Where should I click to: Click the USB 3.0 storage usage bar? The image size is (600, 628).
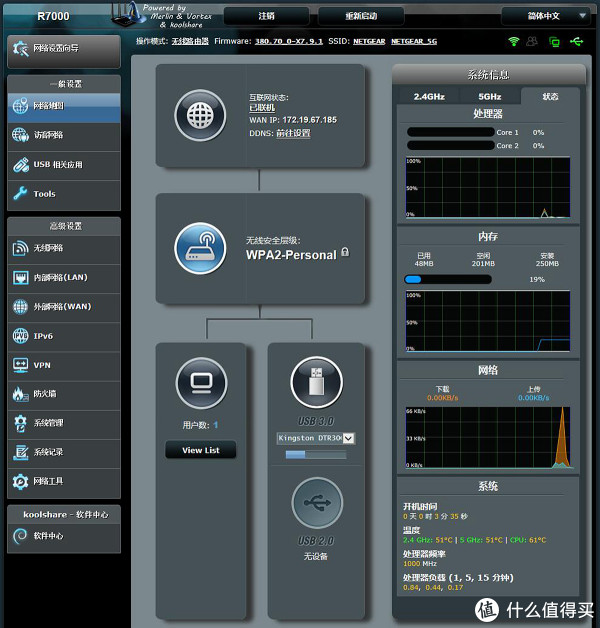[316, 455]
